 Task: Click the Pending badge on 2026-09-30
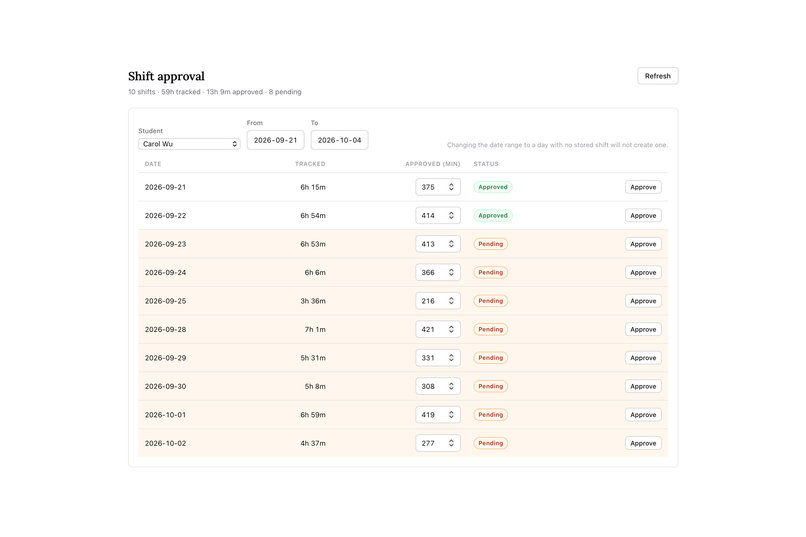pos(490,386)
